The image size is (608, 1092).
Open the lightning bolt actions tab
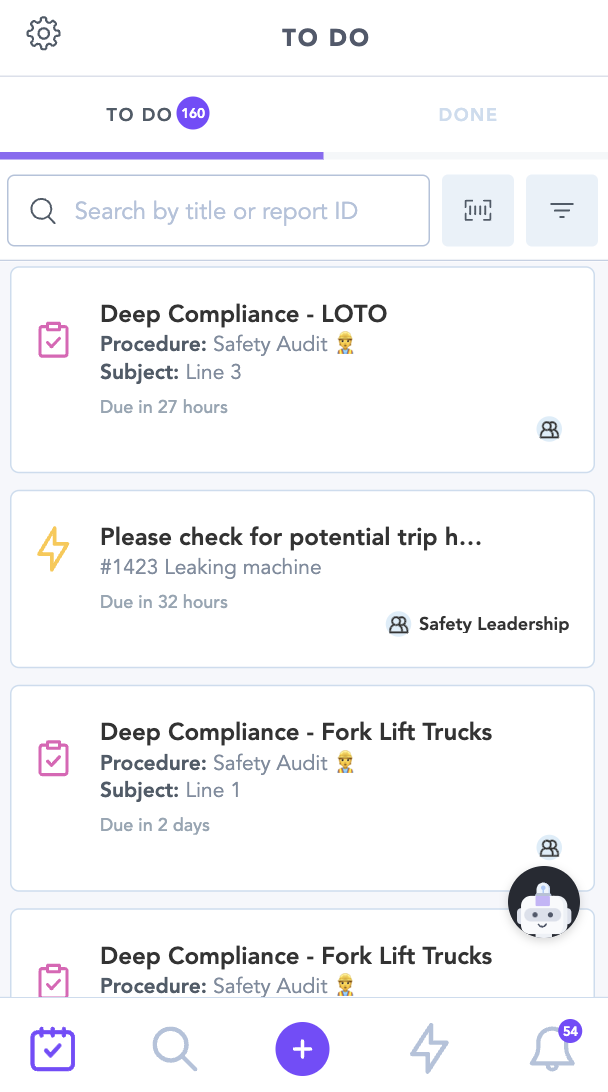click(429, 1048)
